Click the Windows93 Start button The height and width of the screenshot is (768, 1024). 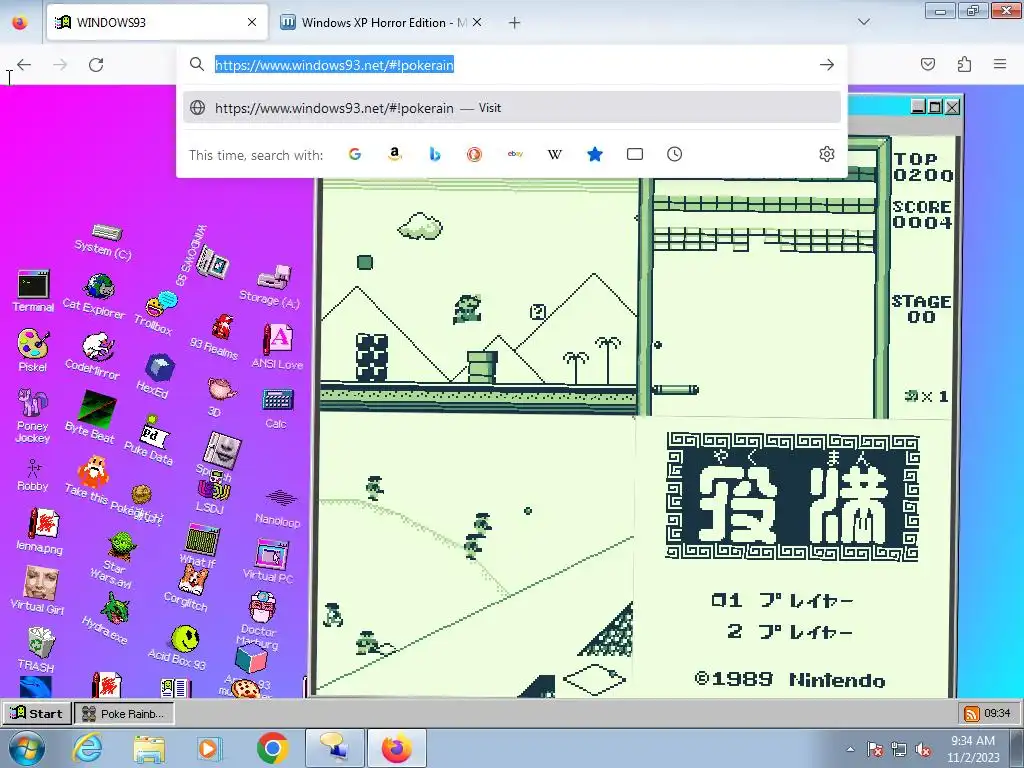pyautogui.click(x=37, y=713)
